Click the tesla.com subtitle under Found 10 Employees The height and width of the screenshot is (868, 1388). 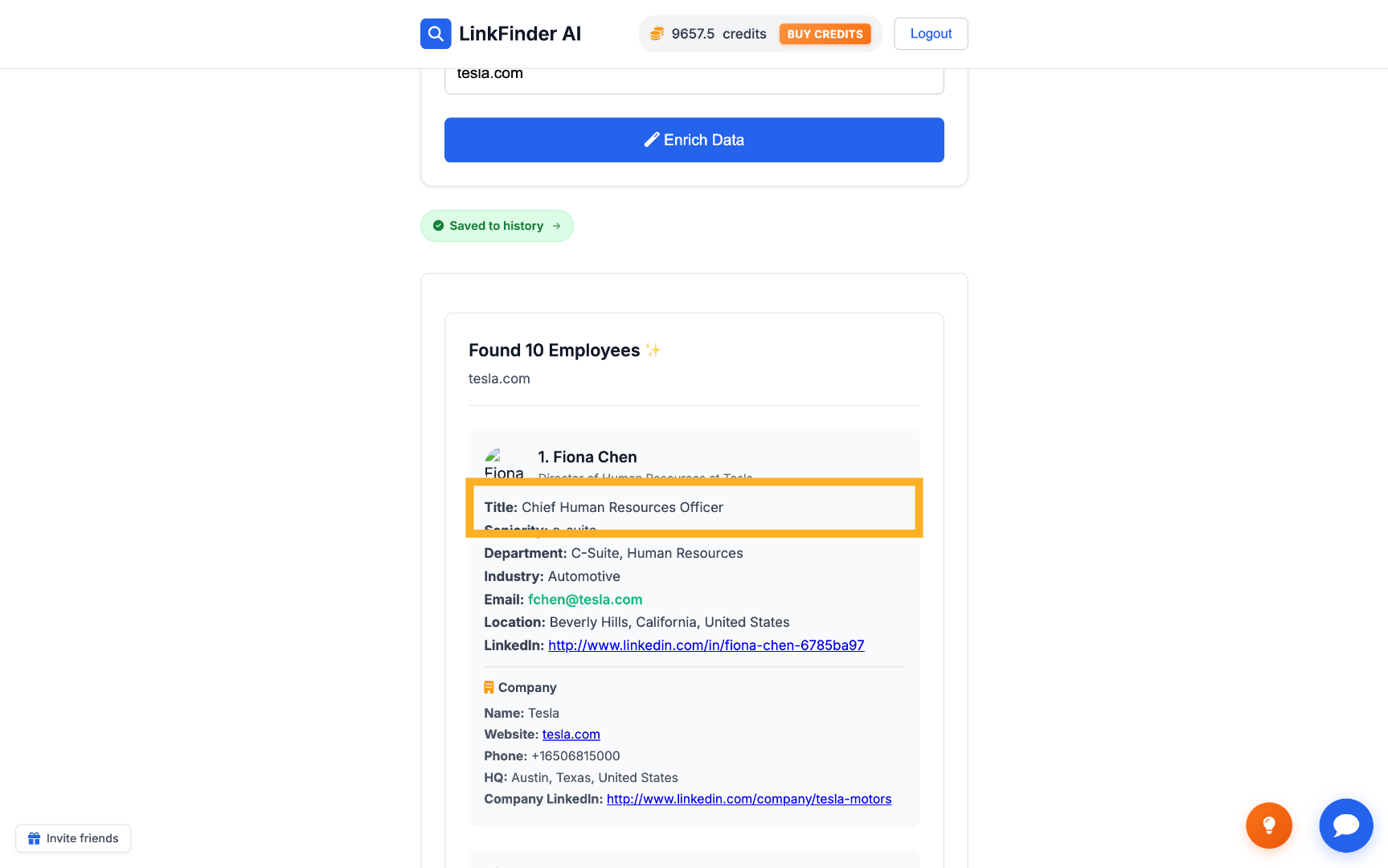tap(499, 379)
